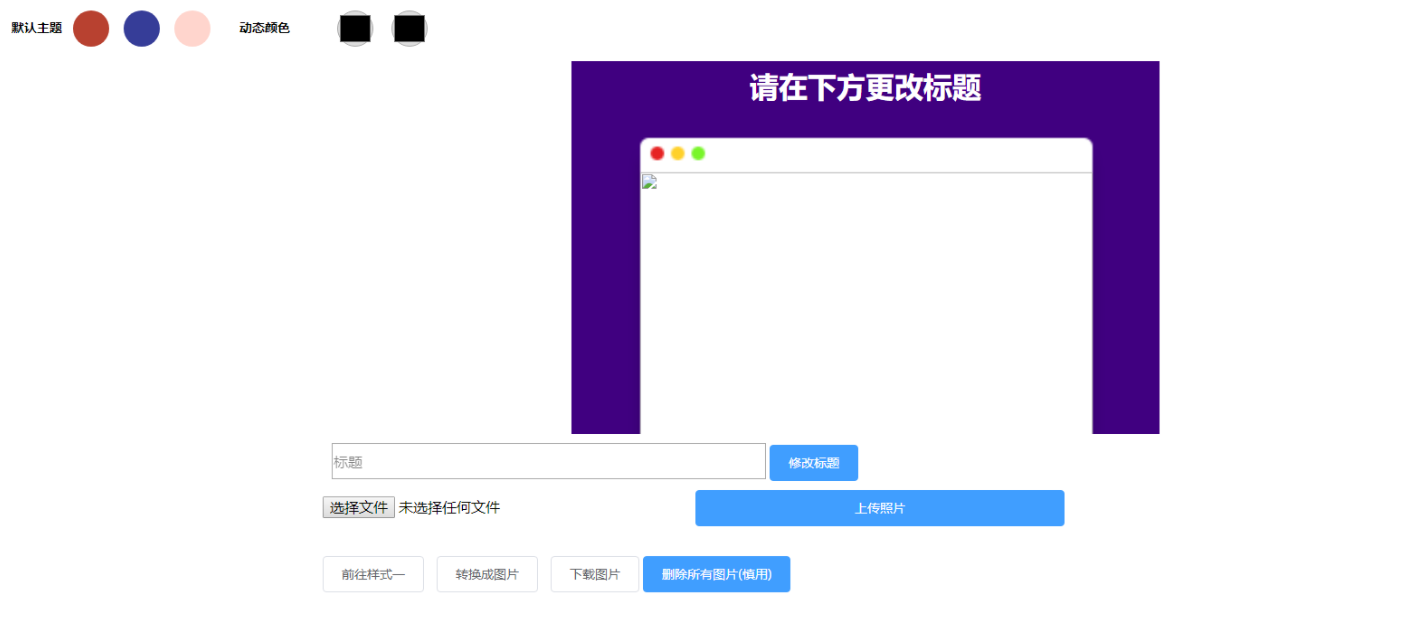Screen dimensions: 1424x640
Task: Click the 未选择任何文件 file status text
Action: pos(449,508)
